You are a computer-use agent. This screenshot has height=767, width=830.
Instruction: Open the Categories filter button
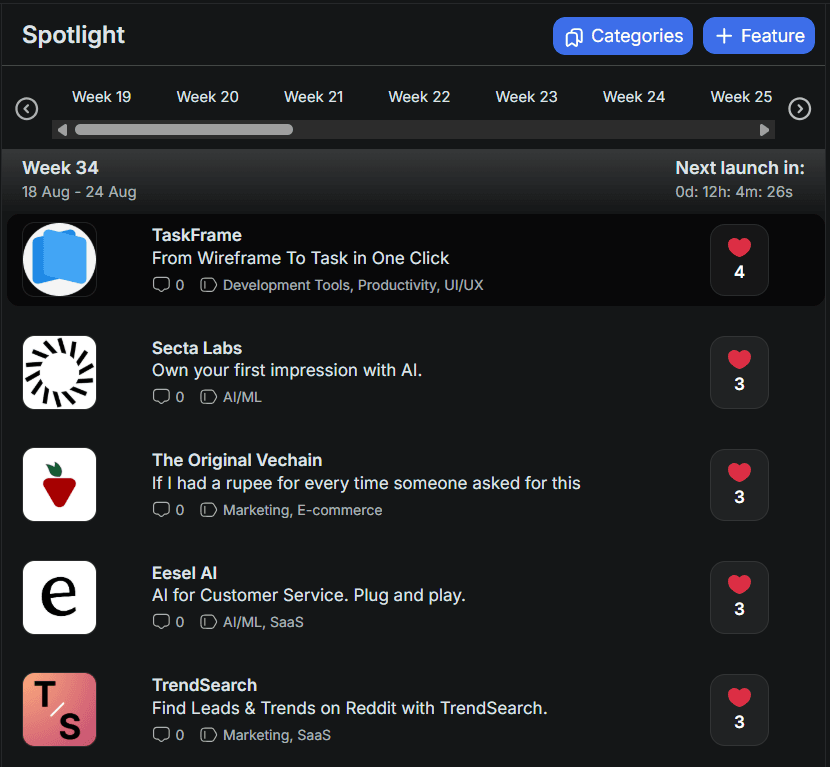coord(623,36)
